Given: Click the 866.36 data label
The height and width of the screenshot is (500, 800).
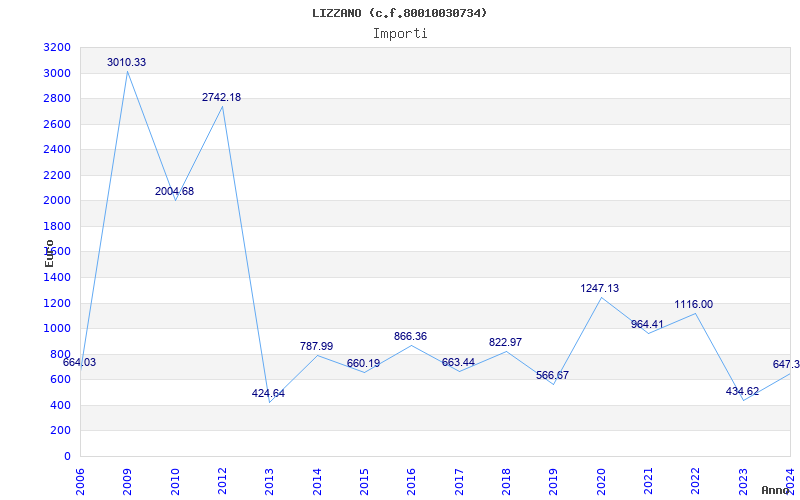Looking at the screenshot, I should [x=410, y=337].
